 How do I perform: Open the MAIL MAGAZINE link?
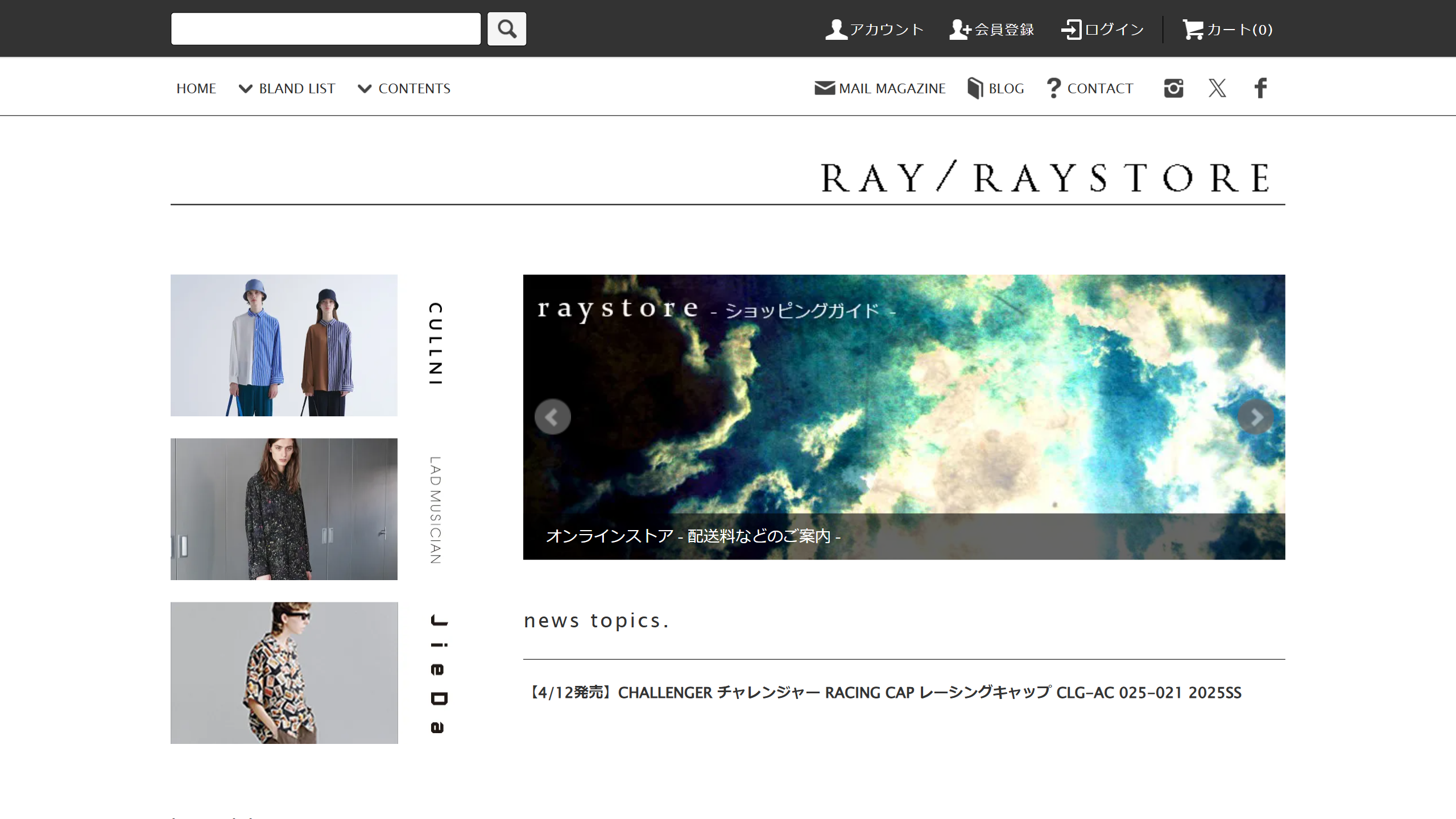(x=880, y=88)
